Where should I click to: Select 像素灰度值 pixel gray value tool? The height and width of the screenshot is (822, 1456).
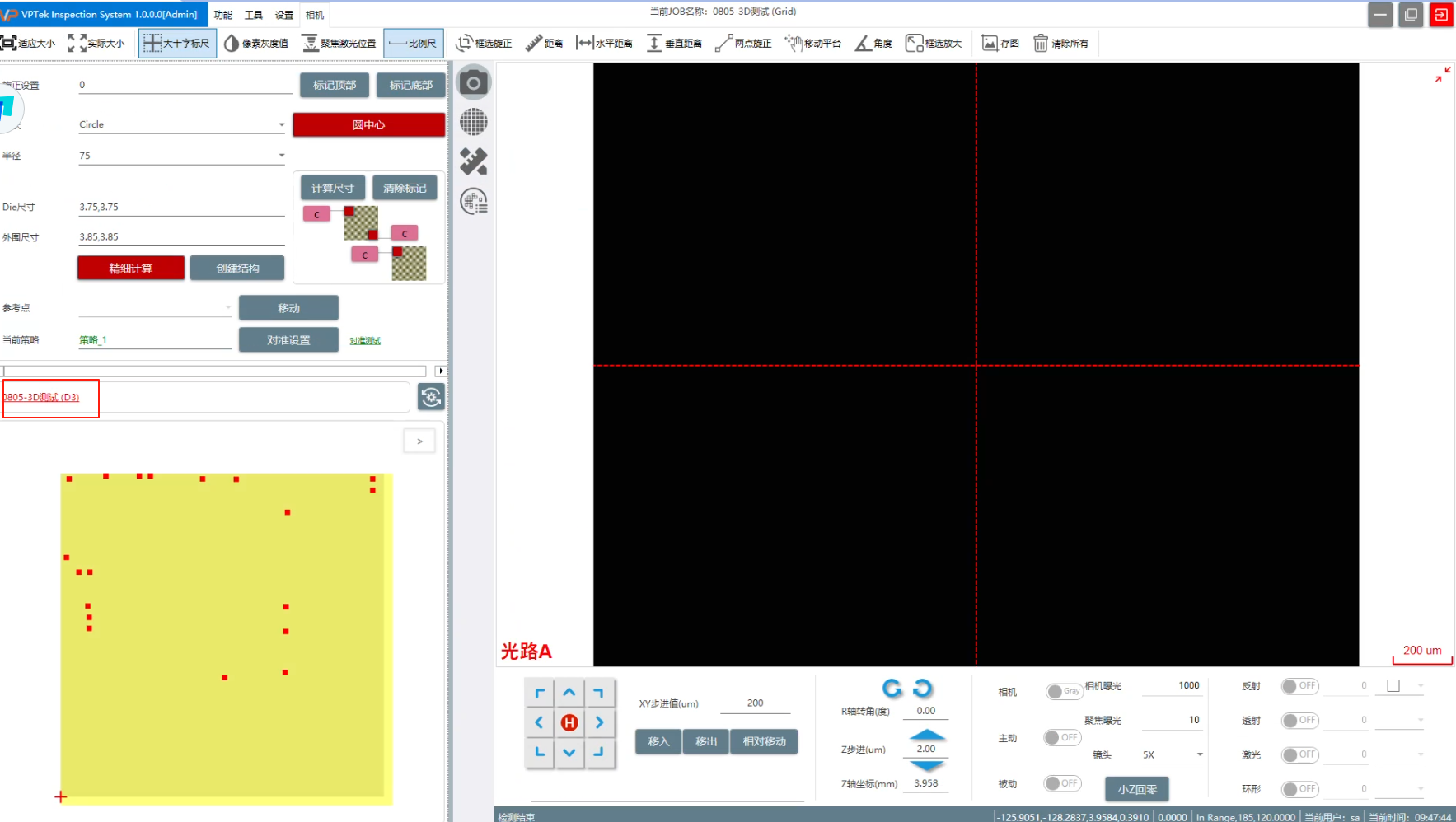[256, 44]
